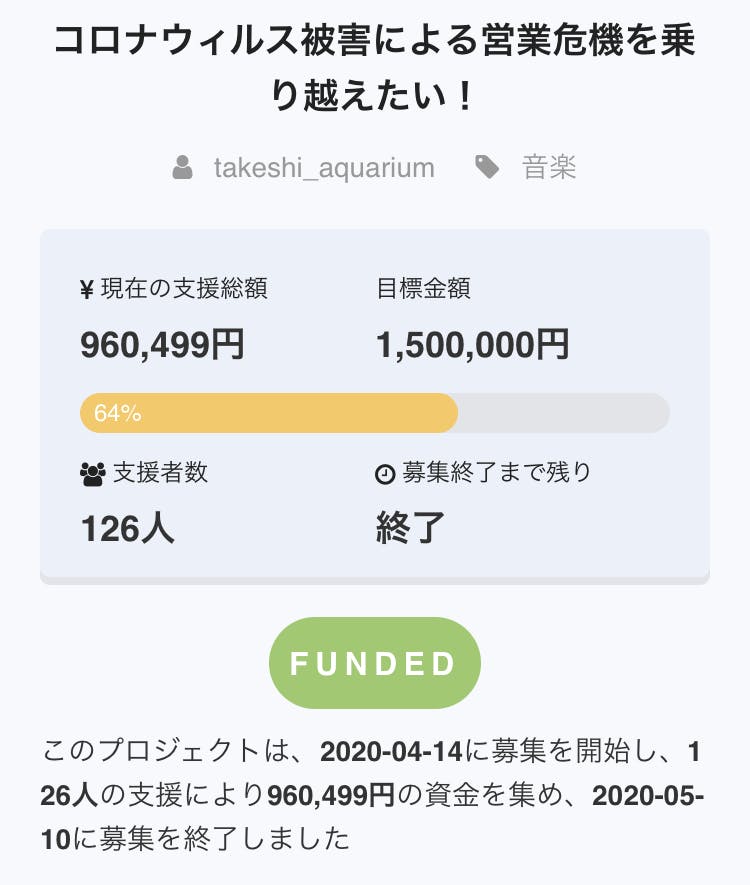The height and width of the screenshot is (885, 750).
Task: Click the 1,500,000円 goal amount
Action: point(472,345)
